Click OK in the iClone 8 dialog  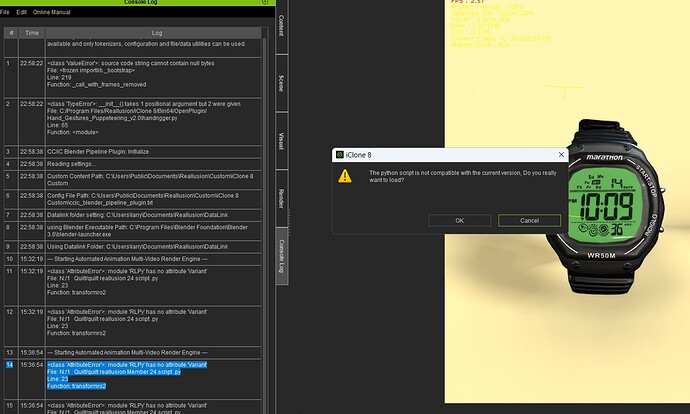pyautogui.click(x=459, y=220)
